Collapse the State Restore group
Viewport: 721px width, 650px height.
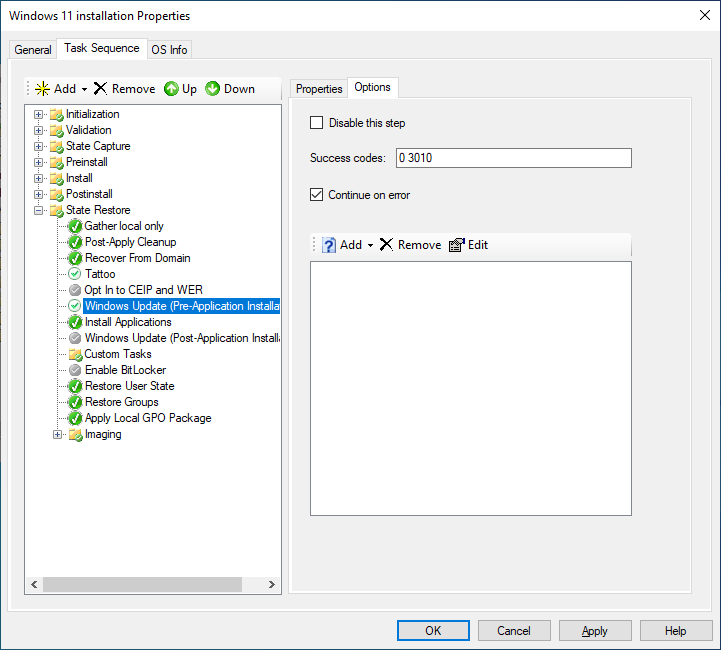(39, 211)
